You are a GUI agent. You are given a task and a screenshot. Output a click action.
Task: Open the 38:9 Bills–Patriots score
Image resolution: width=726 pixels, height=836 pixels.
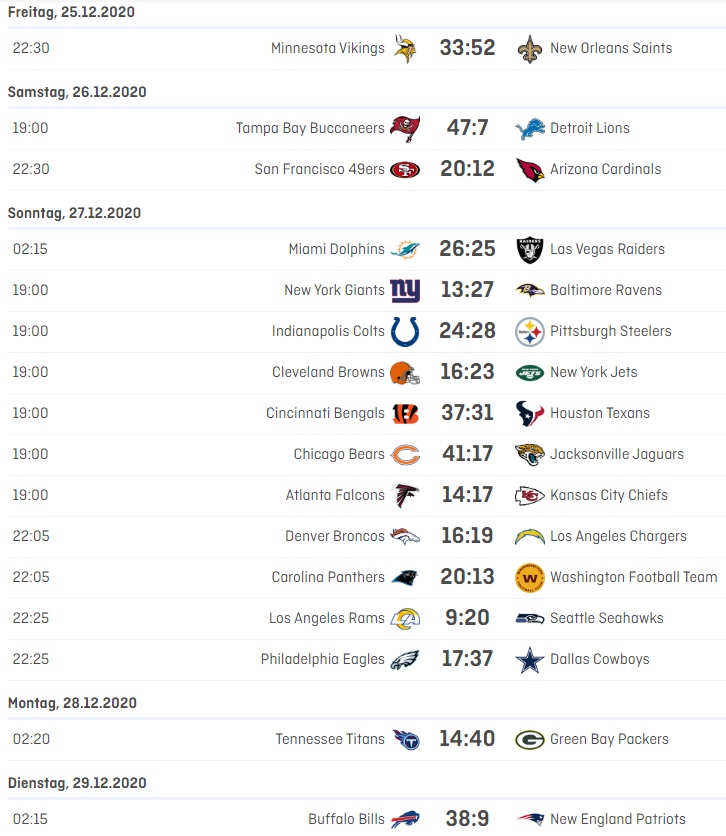[x=467, y=819]
